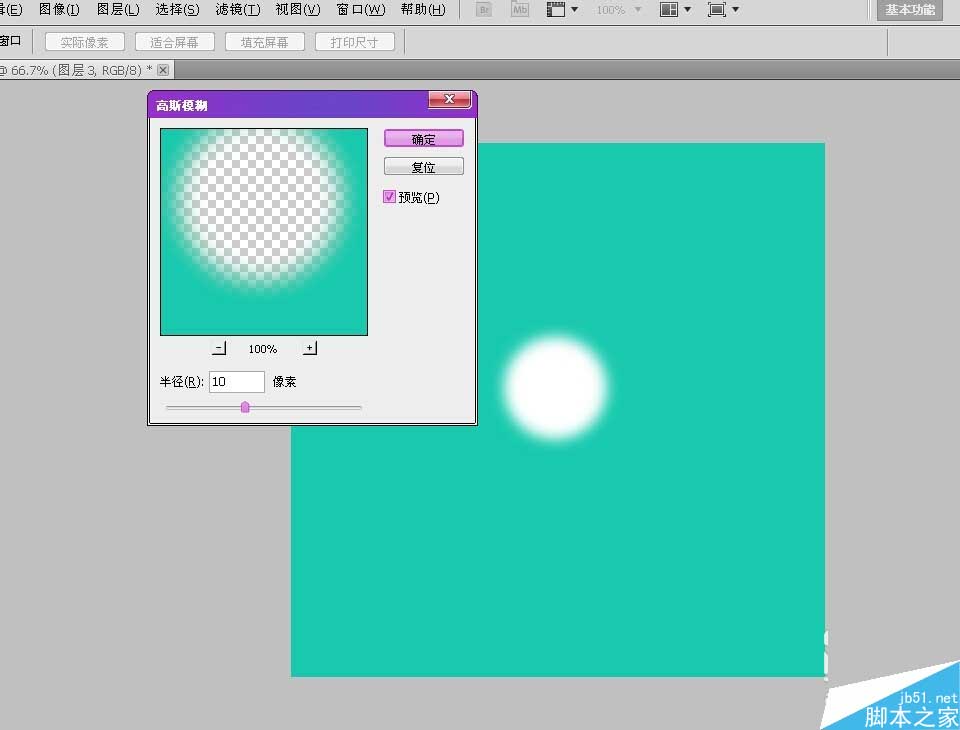Click the 实际像素 button

pos(84,42)
